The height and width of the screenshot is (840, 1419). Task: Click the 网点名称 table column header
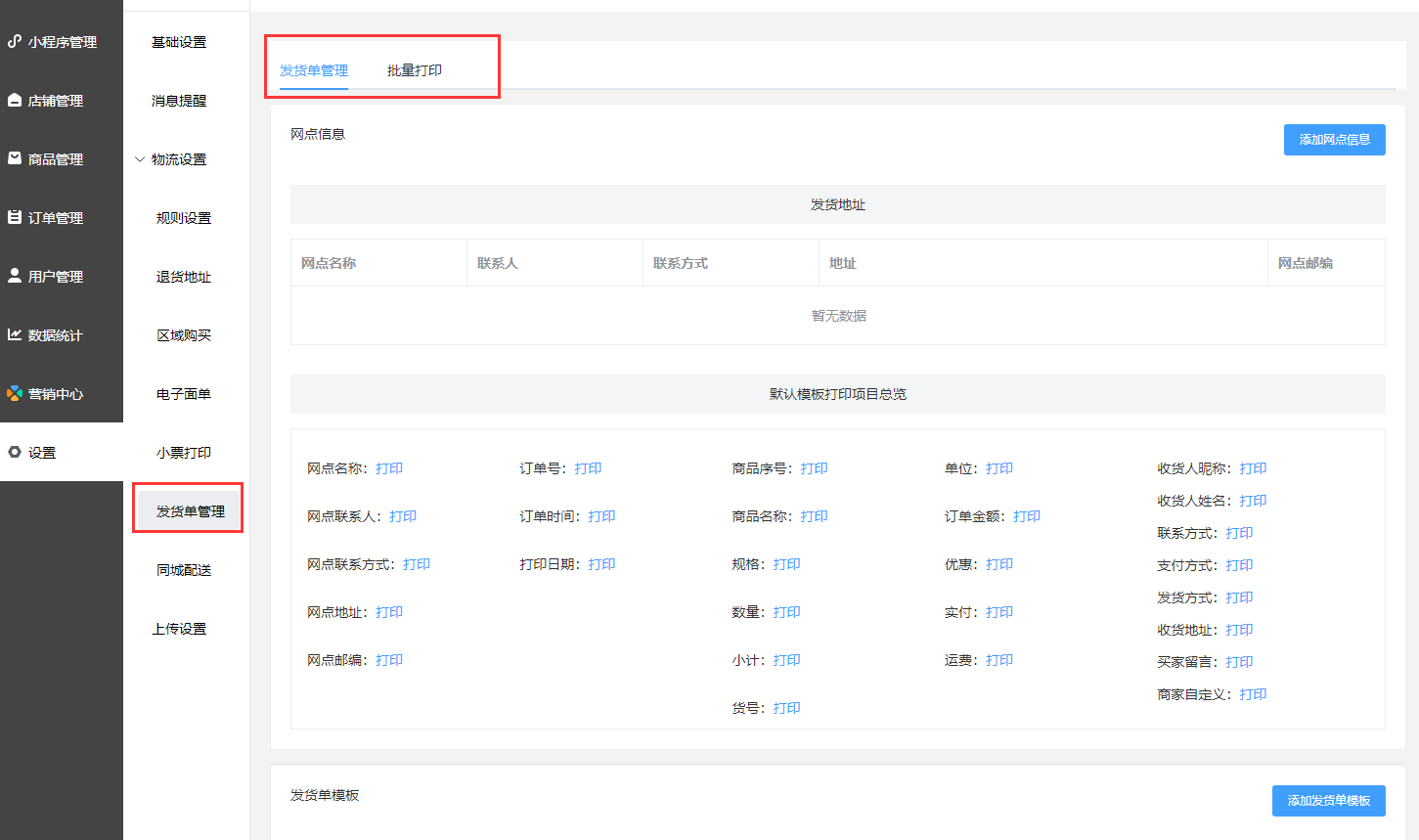click(329, 263)
